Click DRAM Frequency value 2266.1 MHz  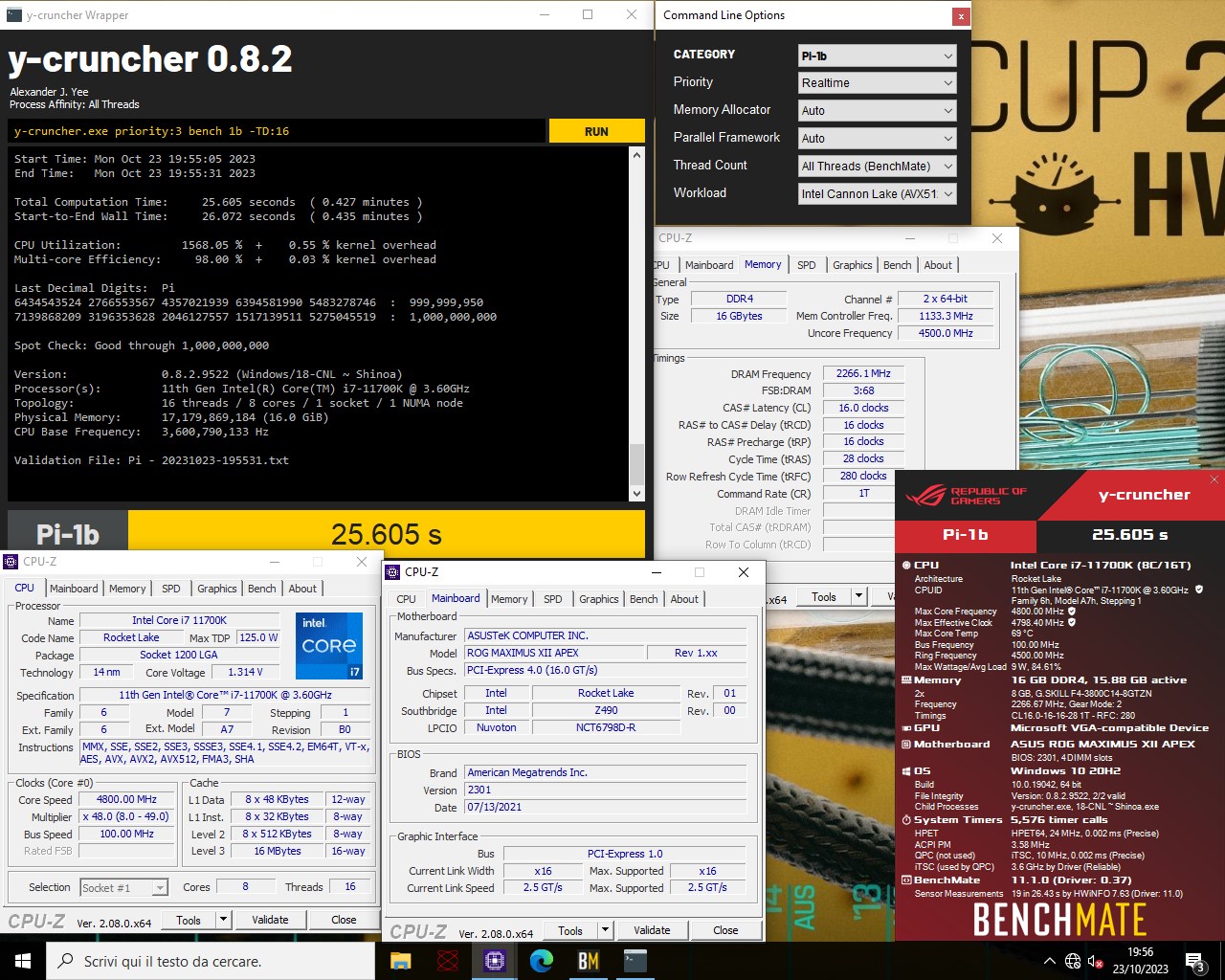863,373
